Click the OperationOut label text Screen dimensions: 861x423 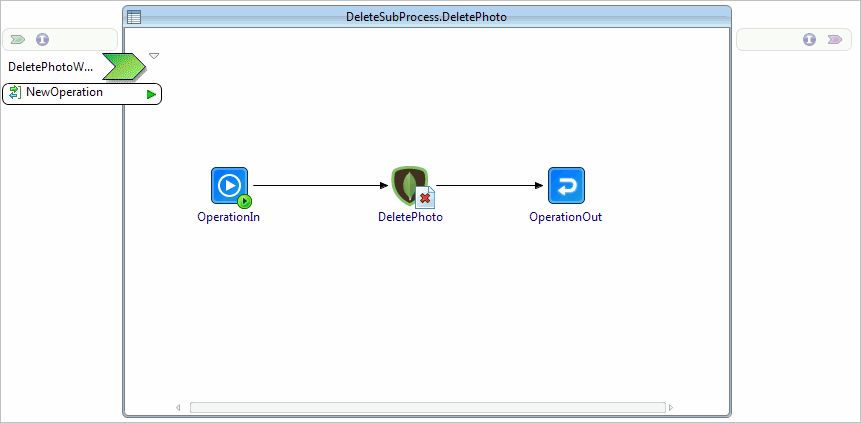566,217
